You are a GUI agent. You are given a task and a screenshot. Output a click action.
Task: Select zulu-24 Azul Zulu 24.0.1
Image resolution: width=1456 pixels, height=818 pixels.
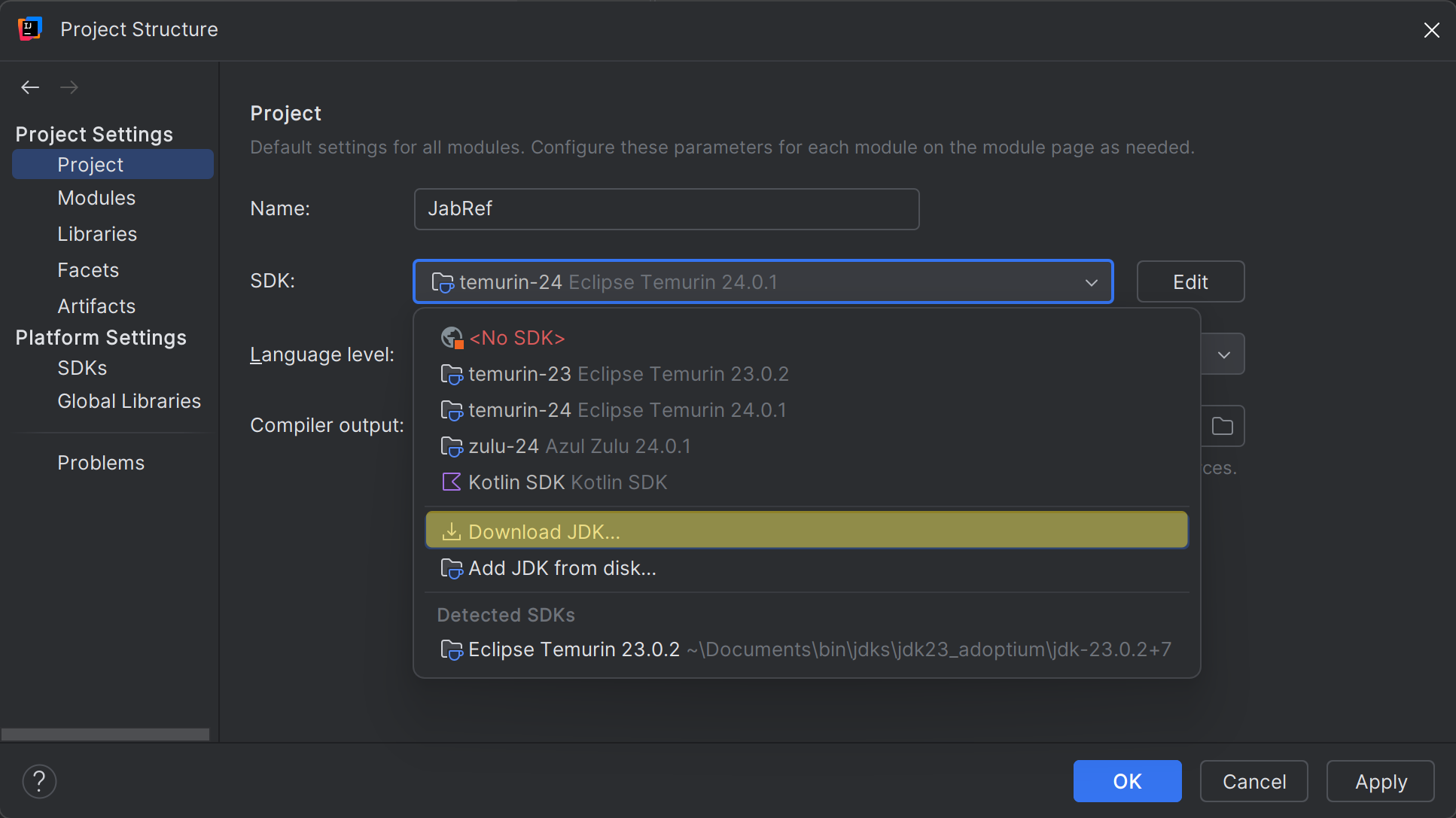[x=579, y=446]
